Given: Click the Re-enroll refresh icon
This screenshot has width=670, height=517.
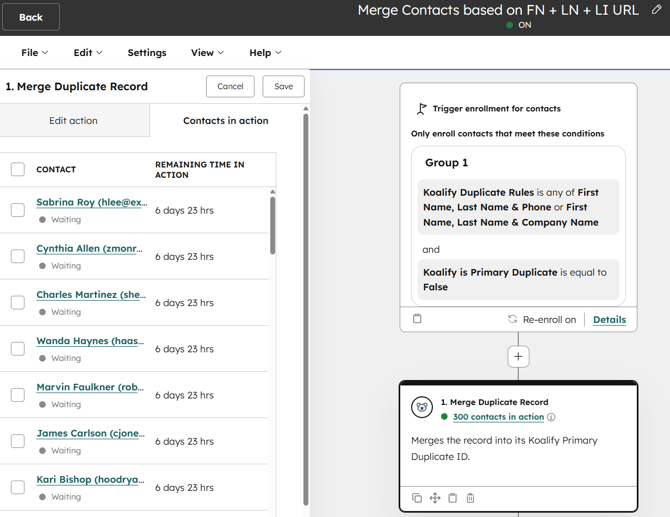Looking at the screenshot, I should [x=512, y=319].
